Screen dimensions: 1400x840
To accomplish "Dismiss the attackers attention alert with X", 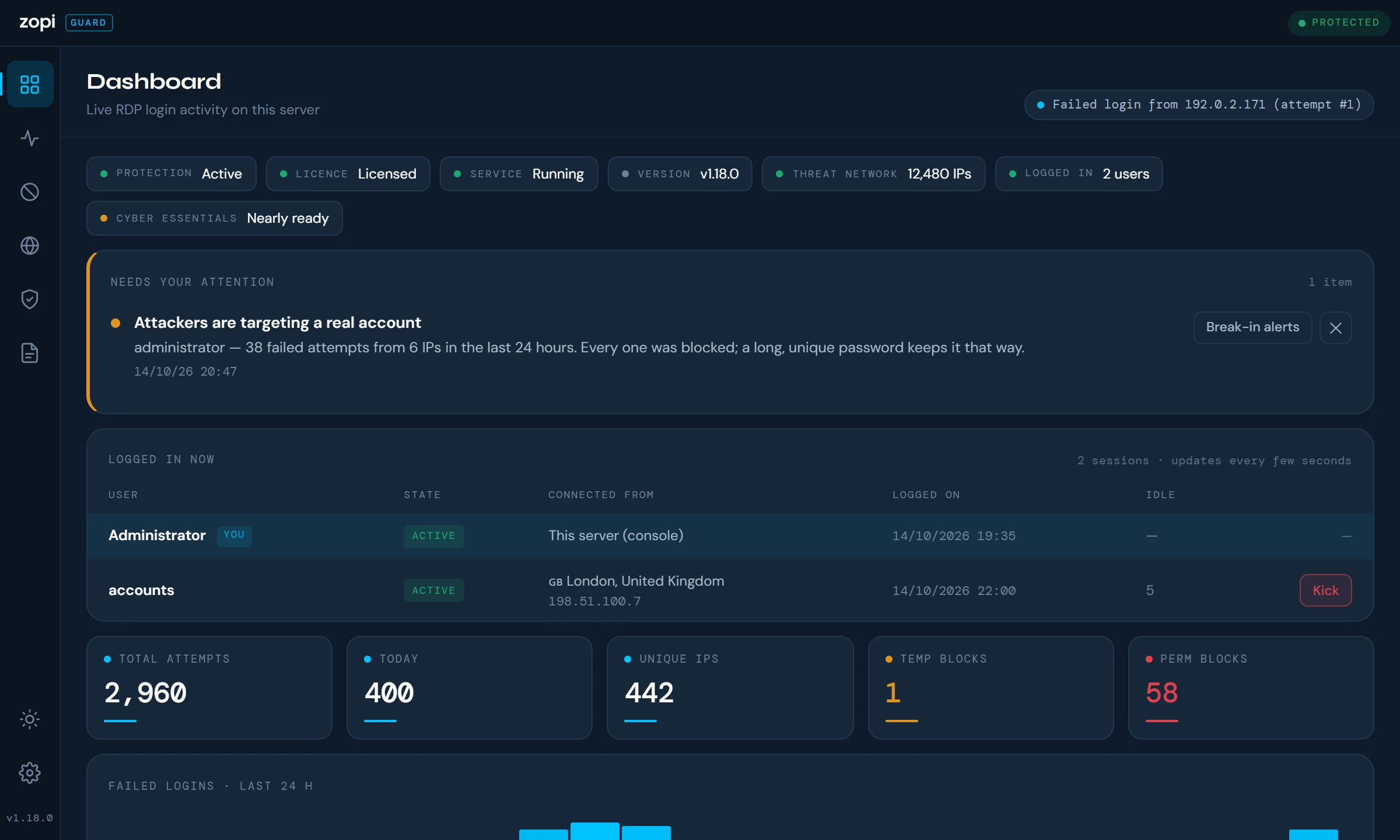I will pos(1336,328).
